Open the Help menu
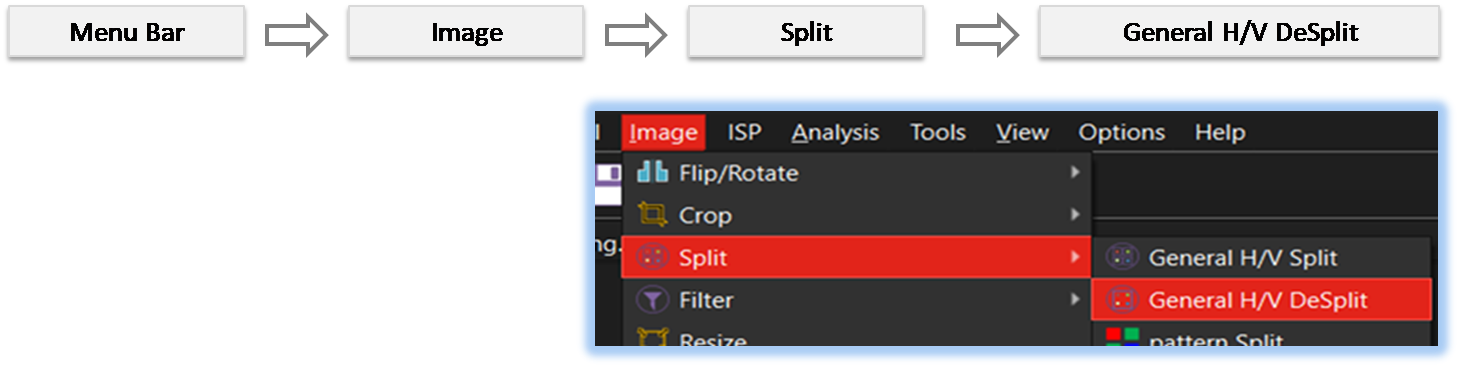The image size is (1463, 371). pyautogui.click(x=1220, y=132)
